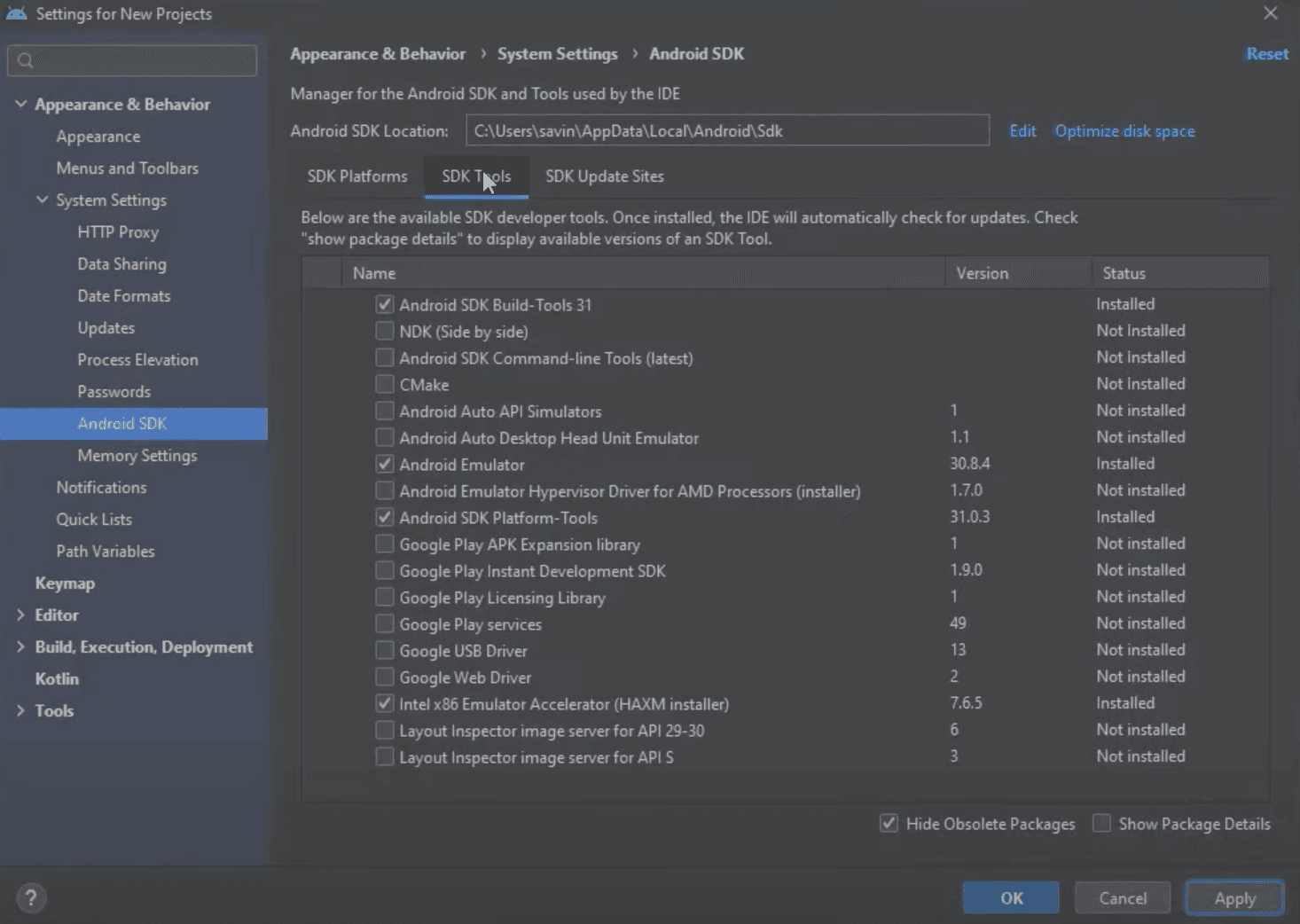Viewport: 1300px width, 924px height.
Task: Click the Apply button
Action: click(1233, 897)
